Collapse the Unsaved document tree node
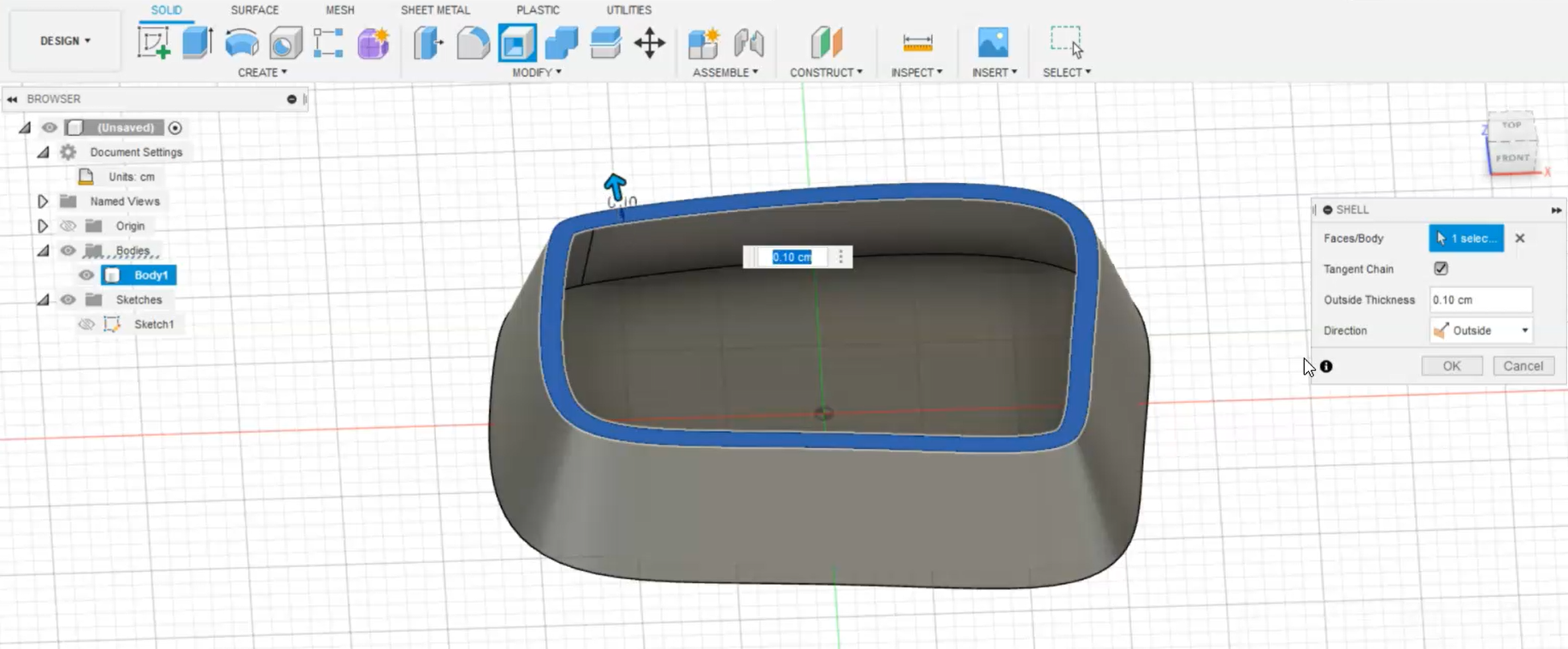Screen dimensions: 1568x649 point(25,127)
